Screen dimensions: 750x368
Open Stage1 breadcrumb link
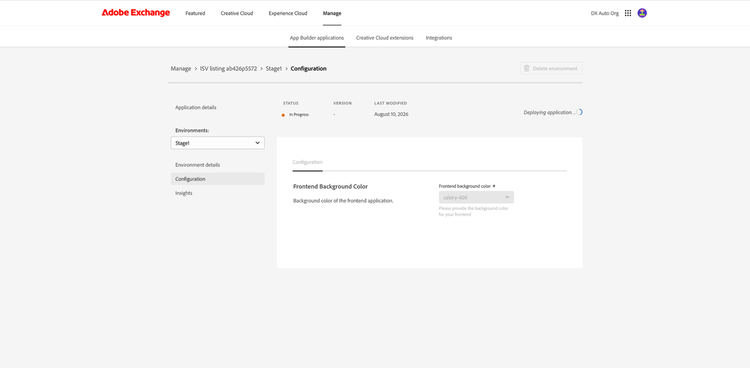274,69
